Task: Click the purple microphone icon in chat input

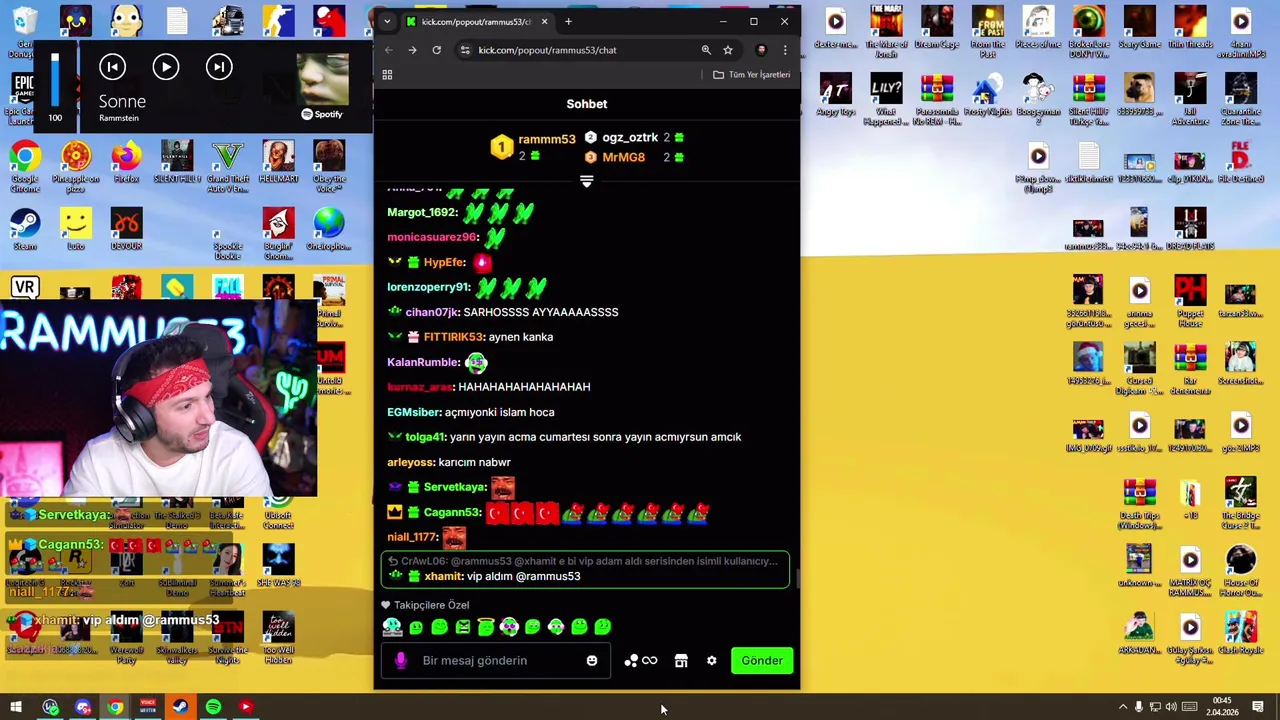Action: [401, 660]
